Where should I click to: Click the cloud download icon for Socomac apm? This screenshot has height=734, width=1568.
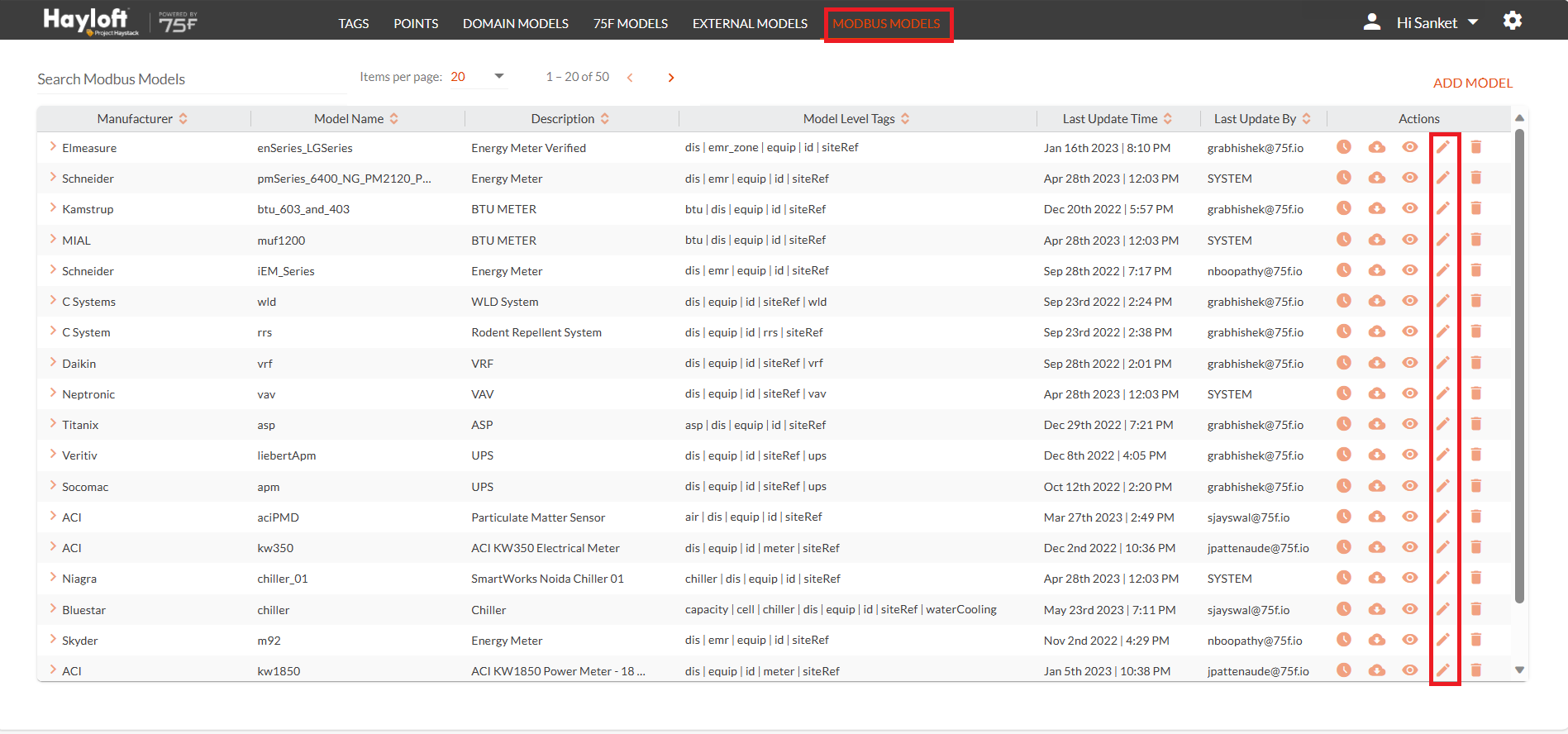[x=1377, y=486]
